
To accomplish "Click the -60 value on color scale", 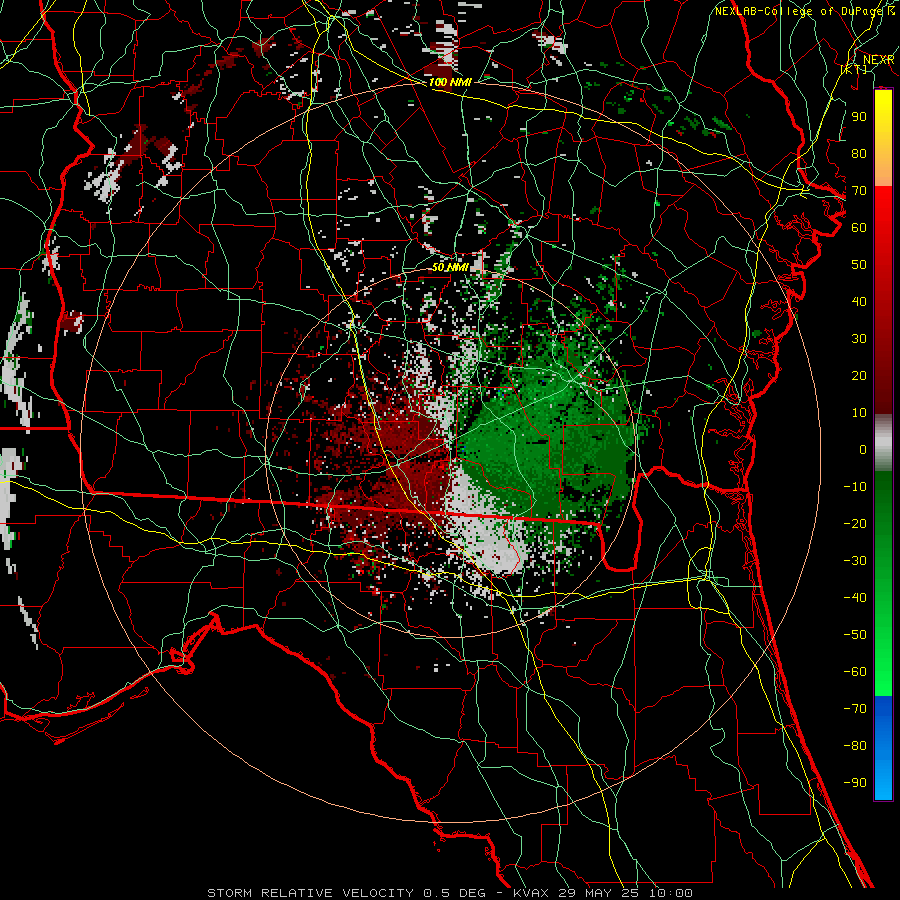I will pyautogui.click(x=855, y=672).
